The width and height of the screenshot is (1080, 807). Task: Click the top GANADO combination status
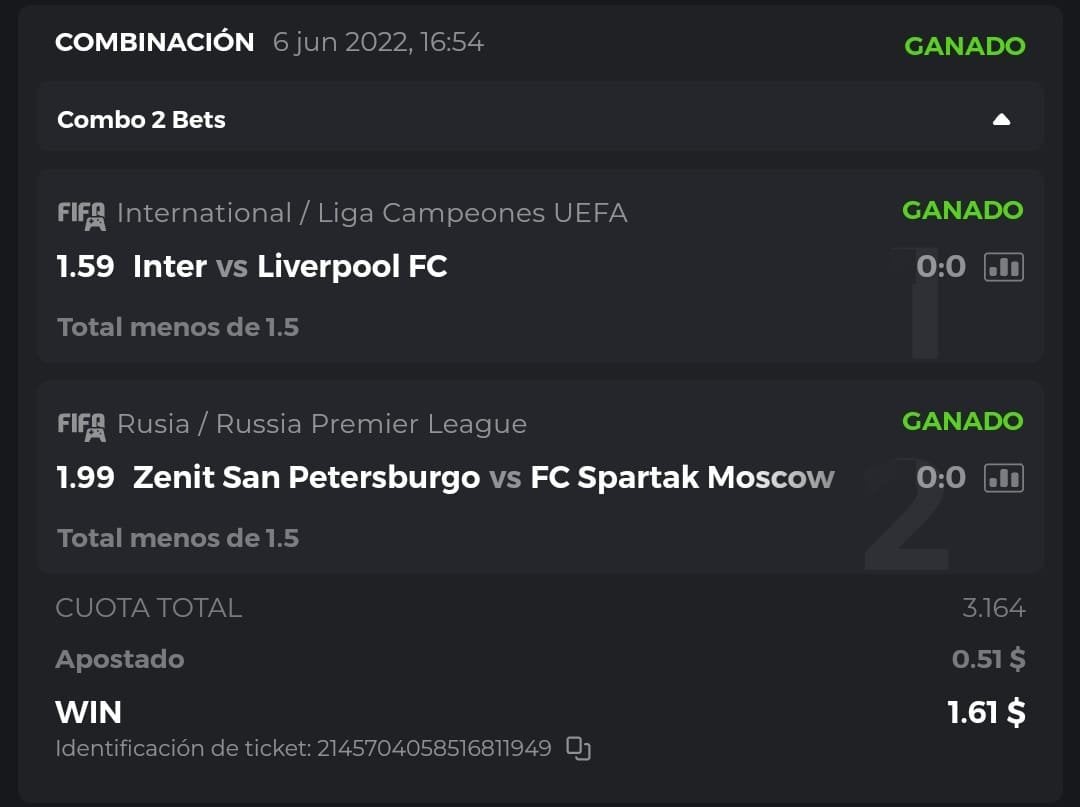pyautogui.click(x=964, y=46)
